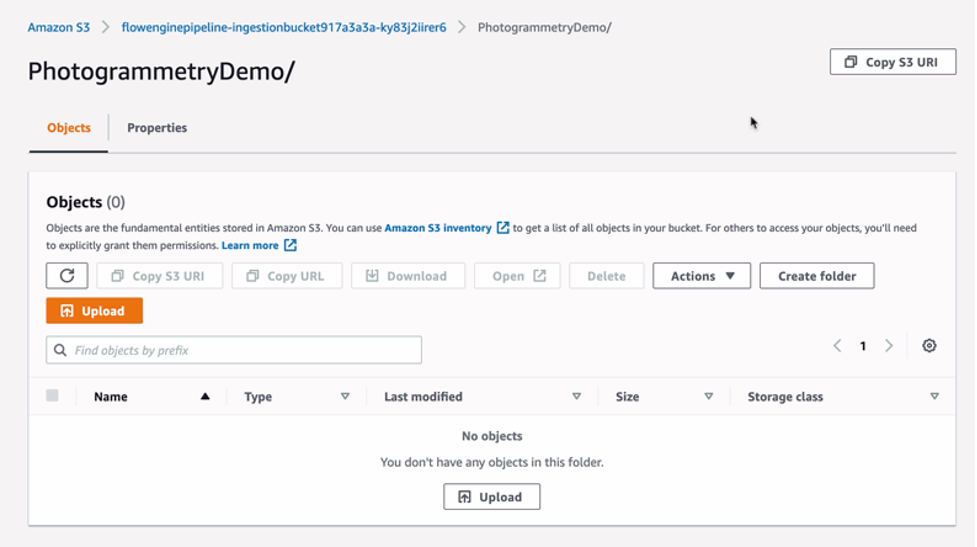Click the Last modified column header
This screenshot has width=977, height=547.
[423, 396]
